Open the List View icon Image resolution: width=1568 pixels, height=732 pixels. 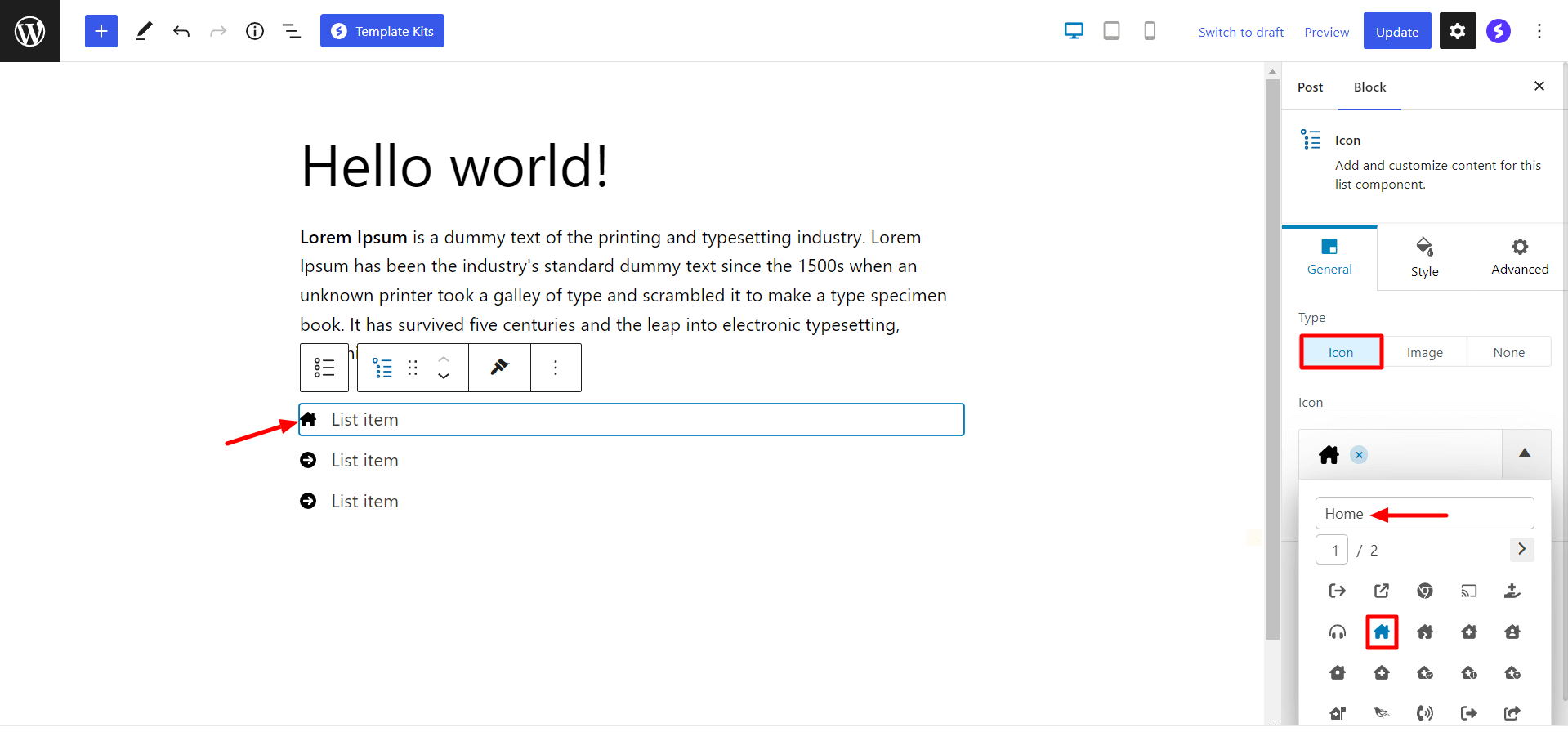[292, 31]
